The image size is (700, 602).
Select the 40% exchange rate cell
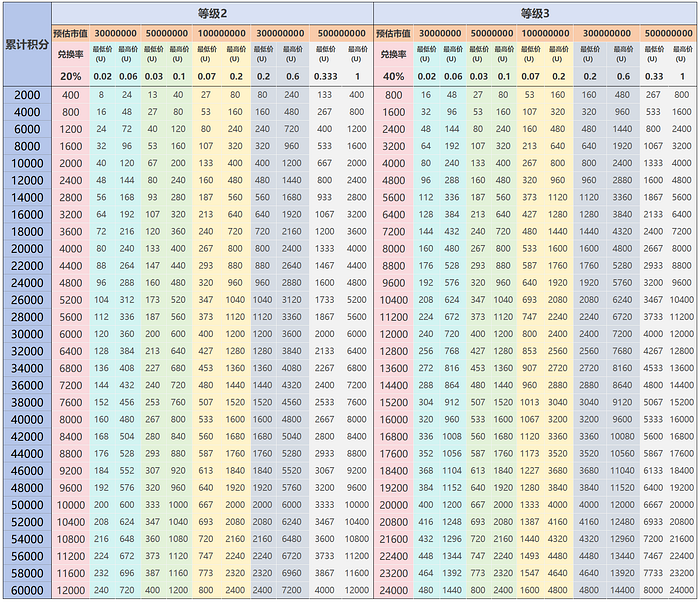click(394, 76)
